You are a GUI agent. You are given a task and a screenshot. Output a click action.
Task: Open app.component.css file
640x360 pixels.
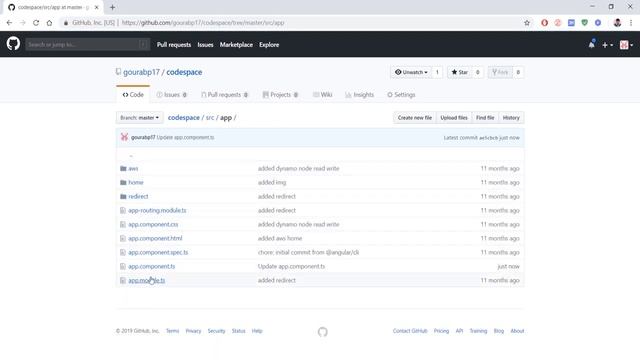click(x=153, y=224)
